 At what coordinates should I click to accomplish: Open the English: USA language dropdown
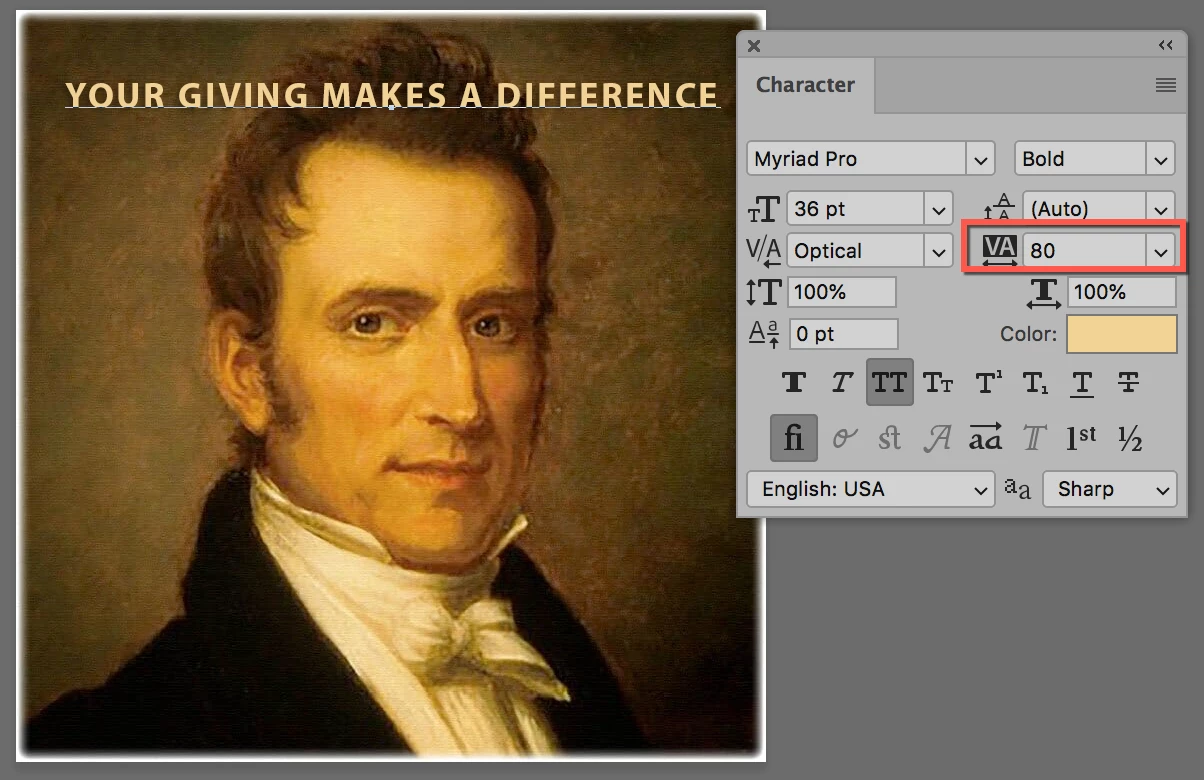pos(871,489)
